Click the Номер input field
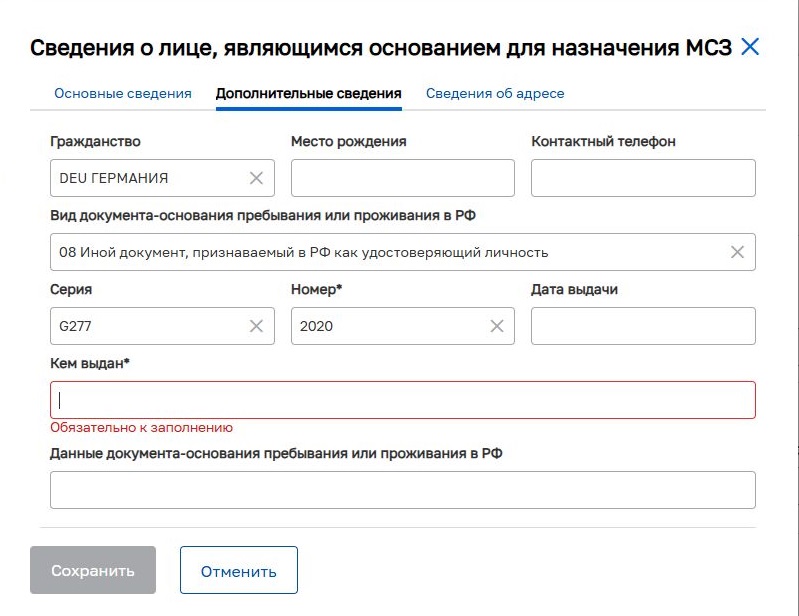Image resolution: width=799 pixels, height=616 pixels. tap(385, 326)
